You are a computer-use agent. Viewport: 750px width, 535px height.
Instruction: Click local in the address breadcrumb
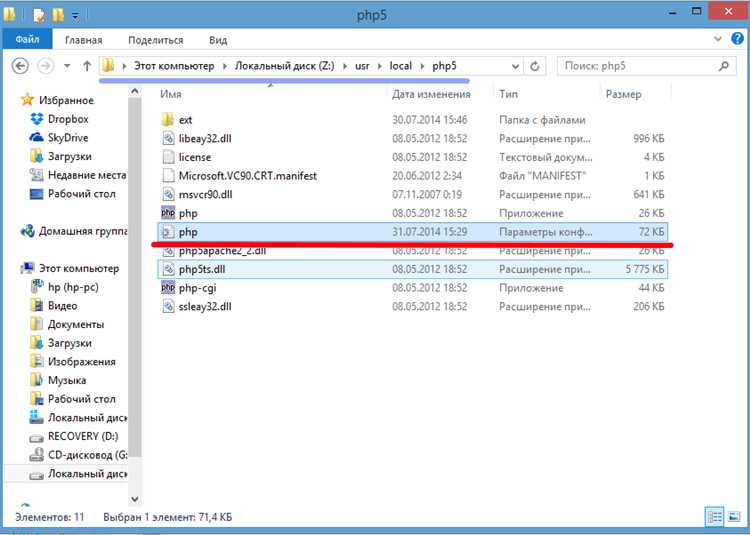pyautogui.click(x=400, y=66)
